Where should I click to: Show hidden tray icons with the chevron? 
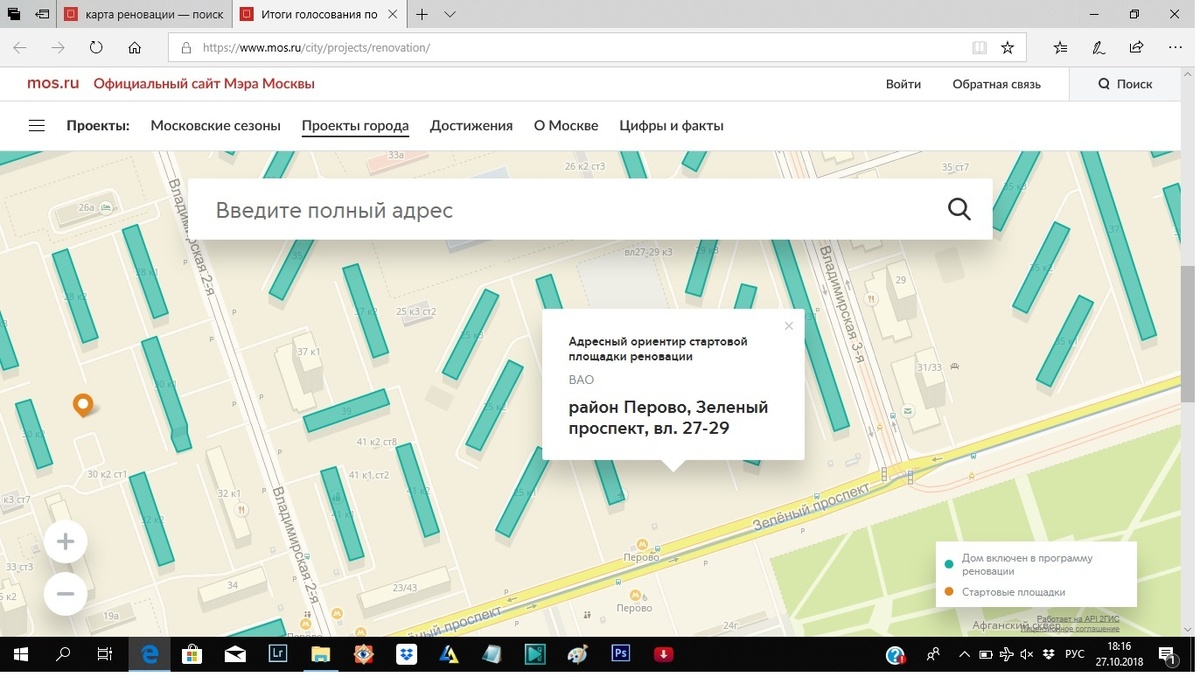[964, 655]
